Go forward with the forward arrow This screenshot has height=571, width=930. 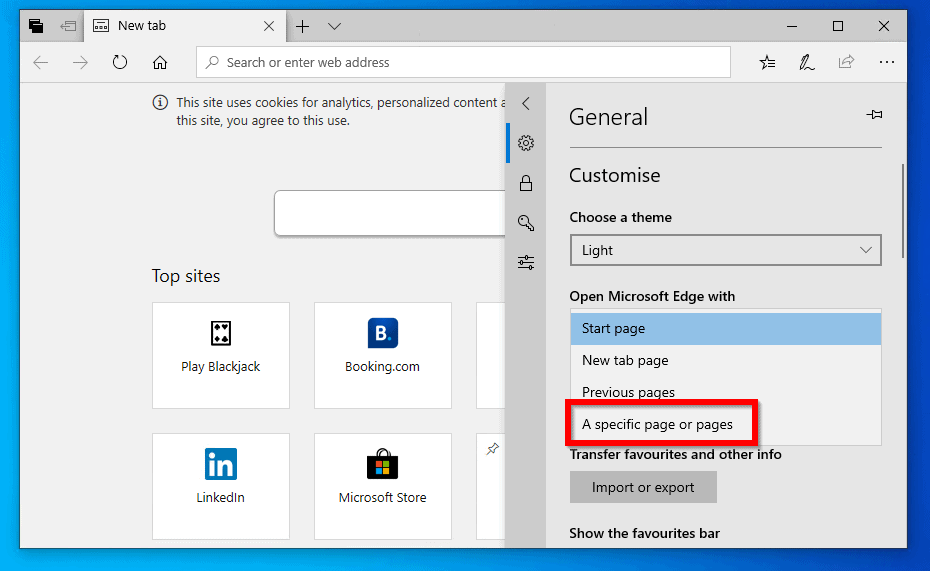point(80,62)
